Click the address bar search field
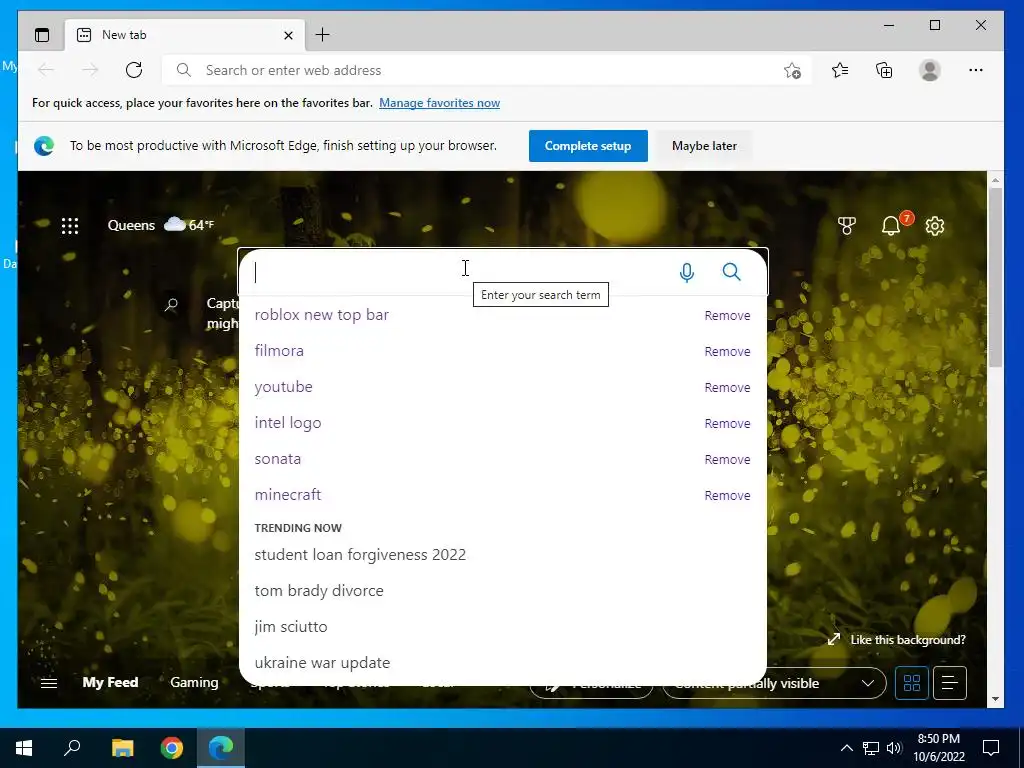Screen dimensions: 1024x768 tap(487, 70)
